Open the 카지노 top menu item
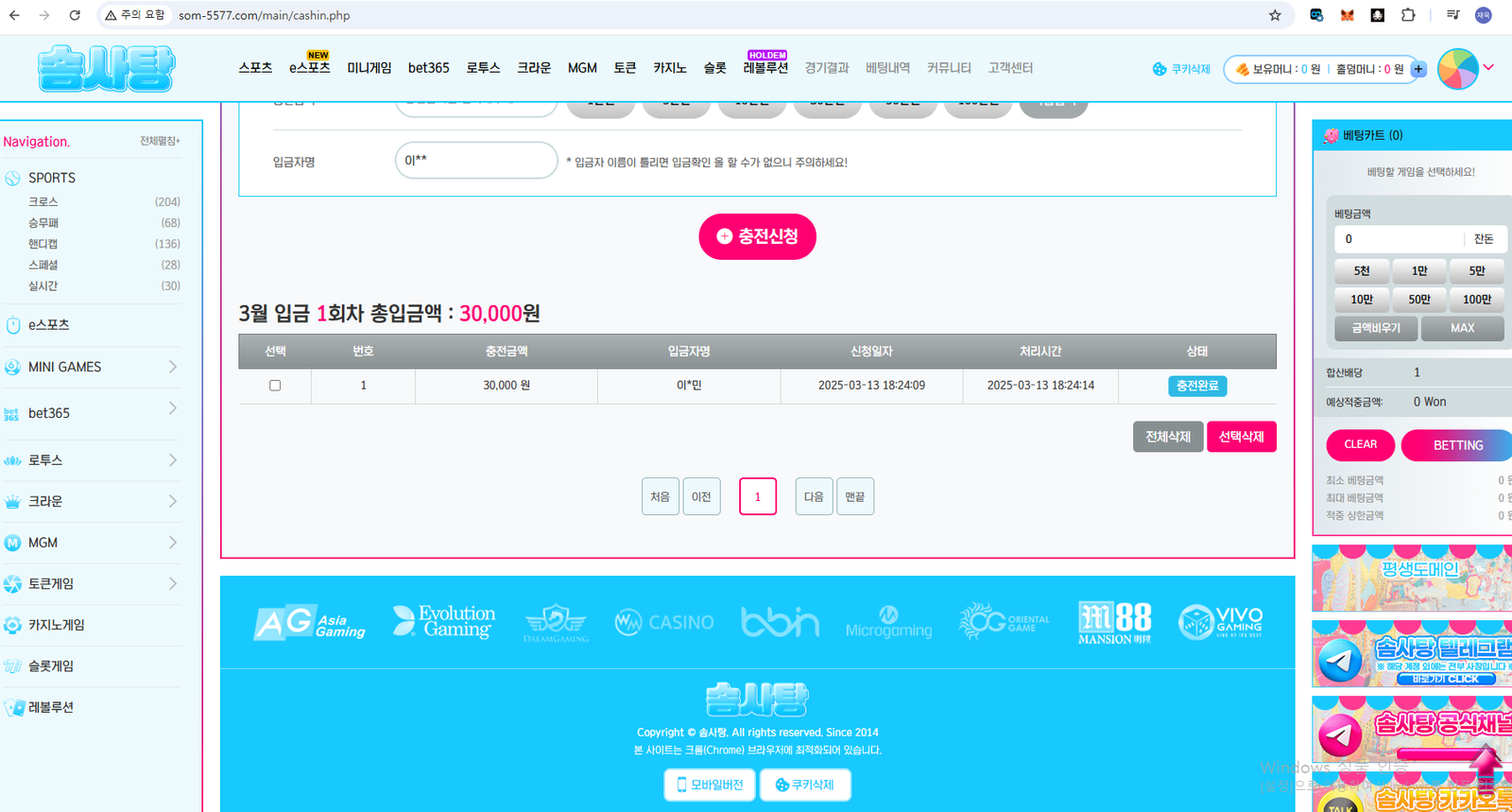Screen dimensions: 1512x812 pos(669,68)
